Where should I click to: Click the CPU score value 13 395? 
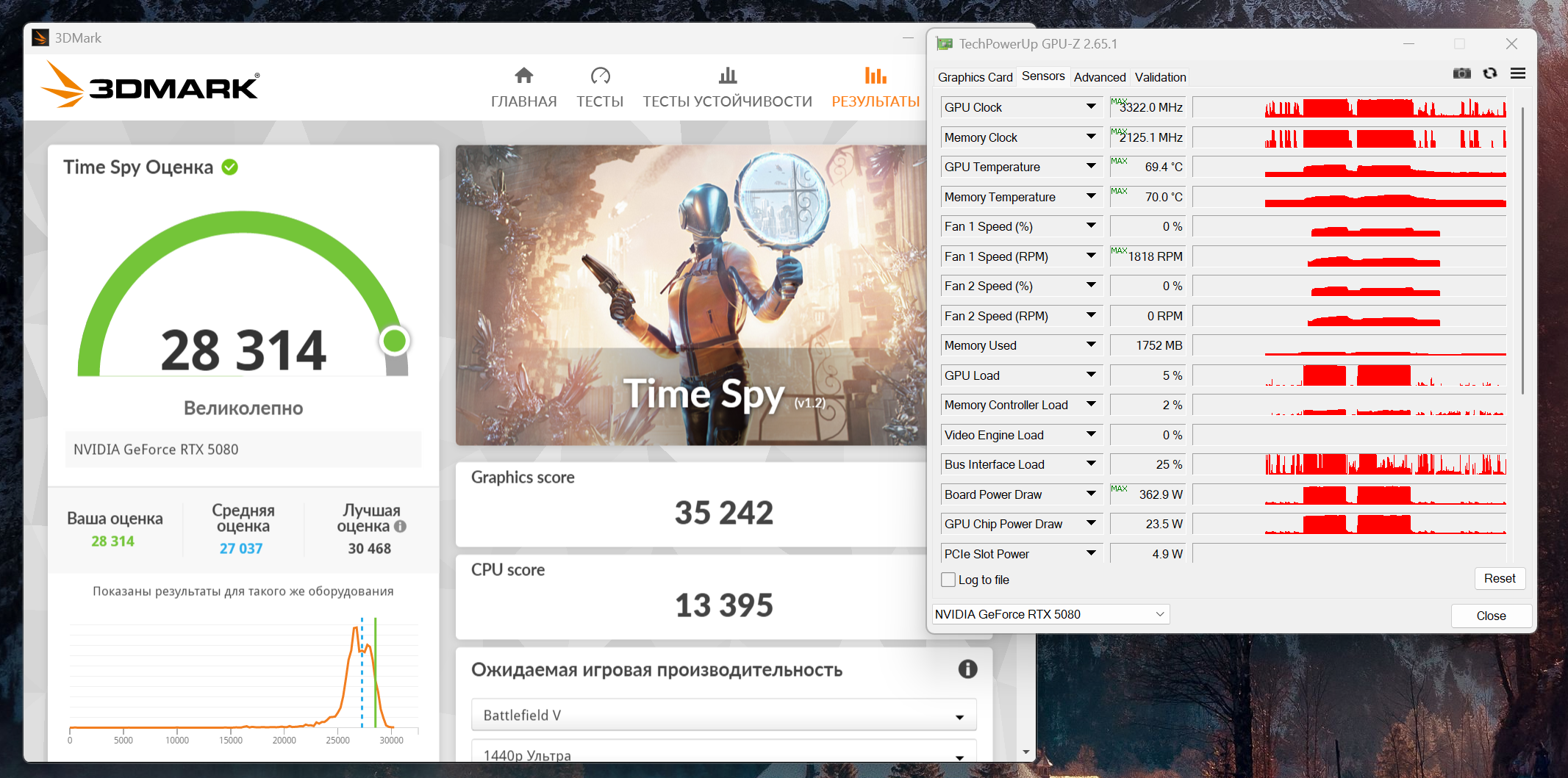(724, 605)
